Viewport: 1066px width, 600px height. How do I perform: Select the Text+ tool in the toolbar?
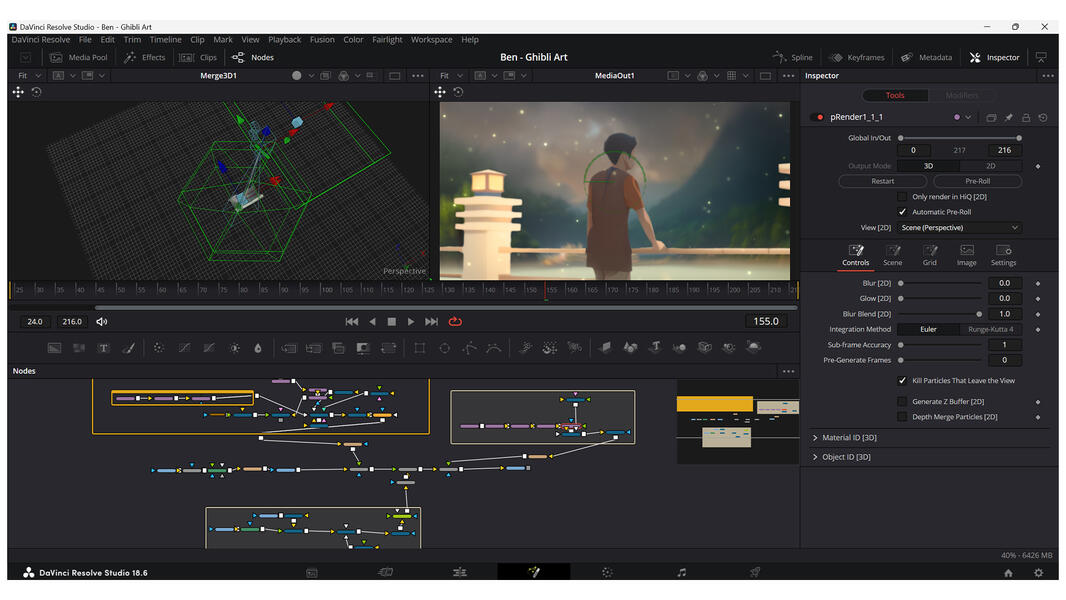(x=102, y=348)
